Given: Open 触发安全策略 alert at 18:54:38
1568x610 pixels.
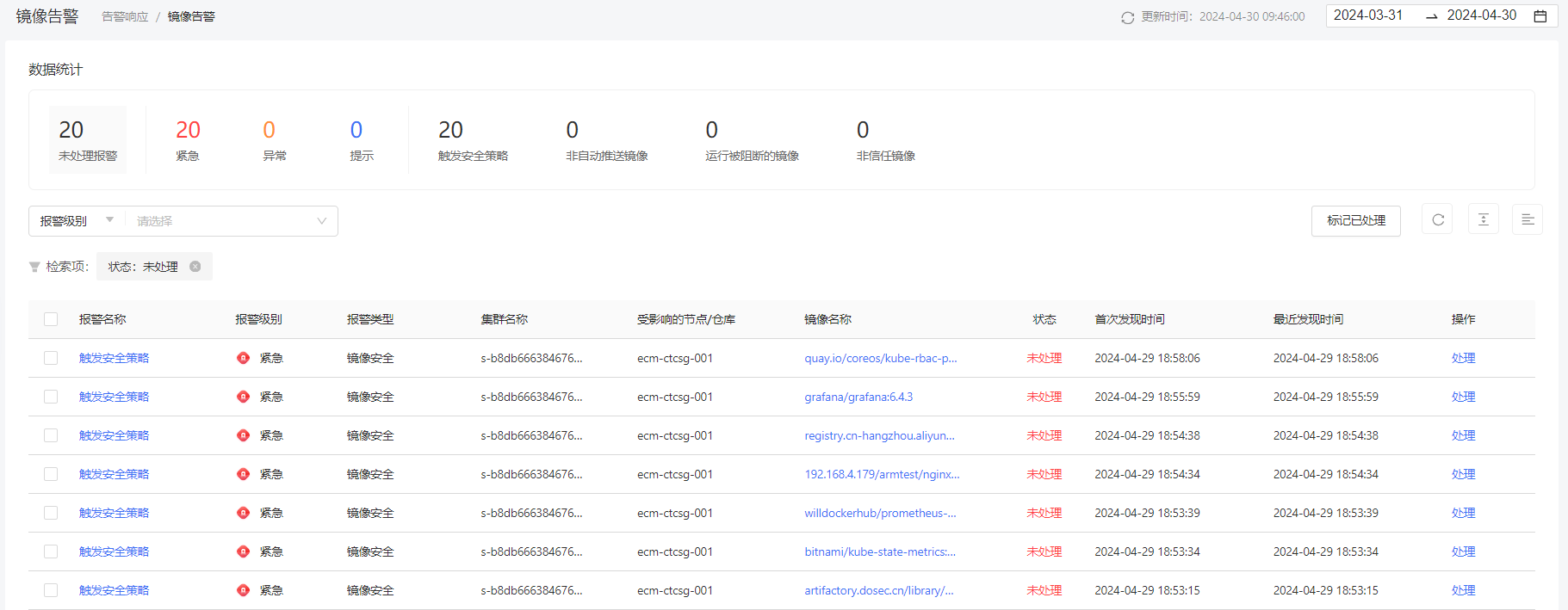Looking at the screenshot, I should point(114,435).
